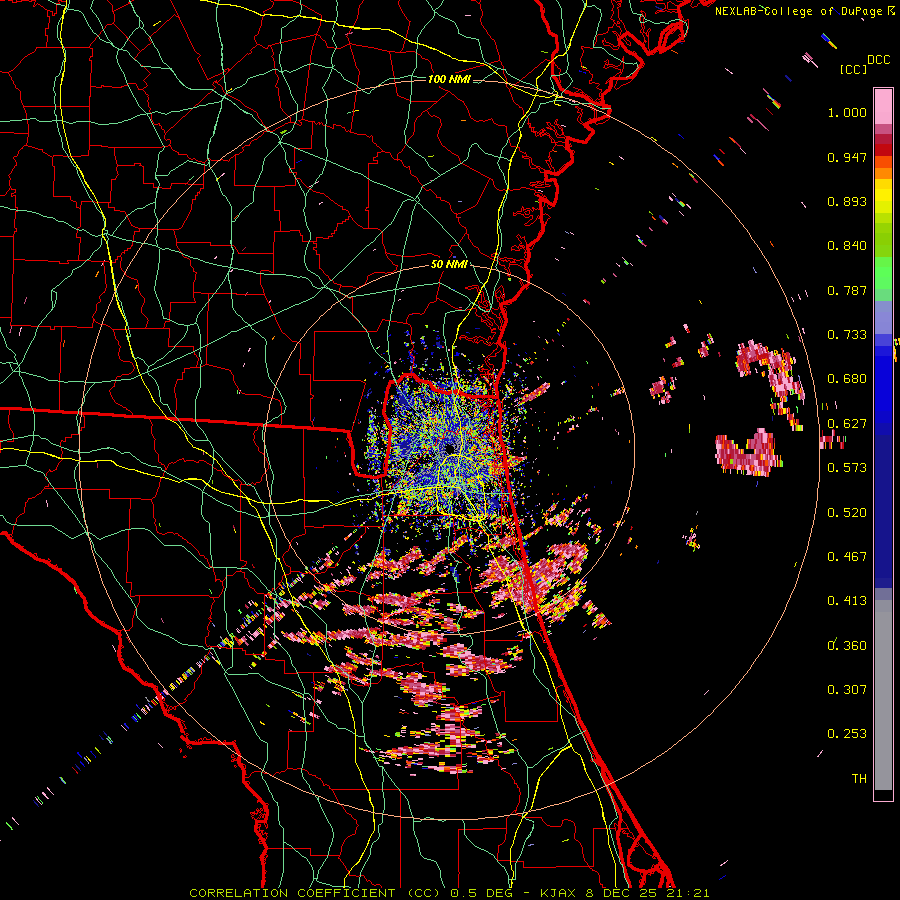Click the 0.253 scale value
This screenshot has height=900, width=900.
click(x=847, y=734)
